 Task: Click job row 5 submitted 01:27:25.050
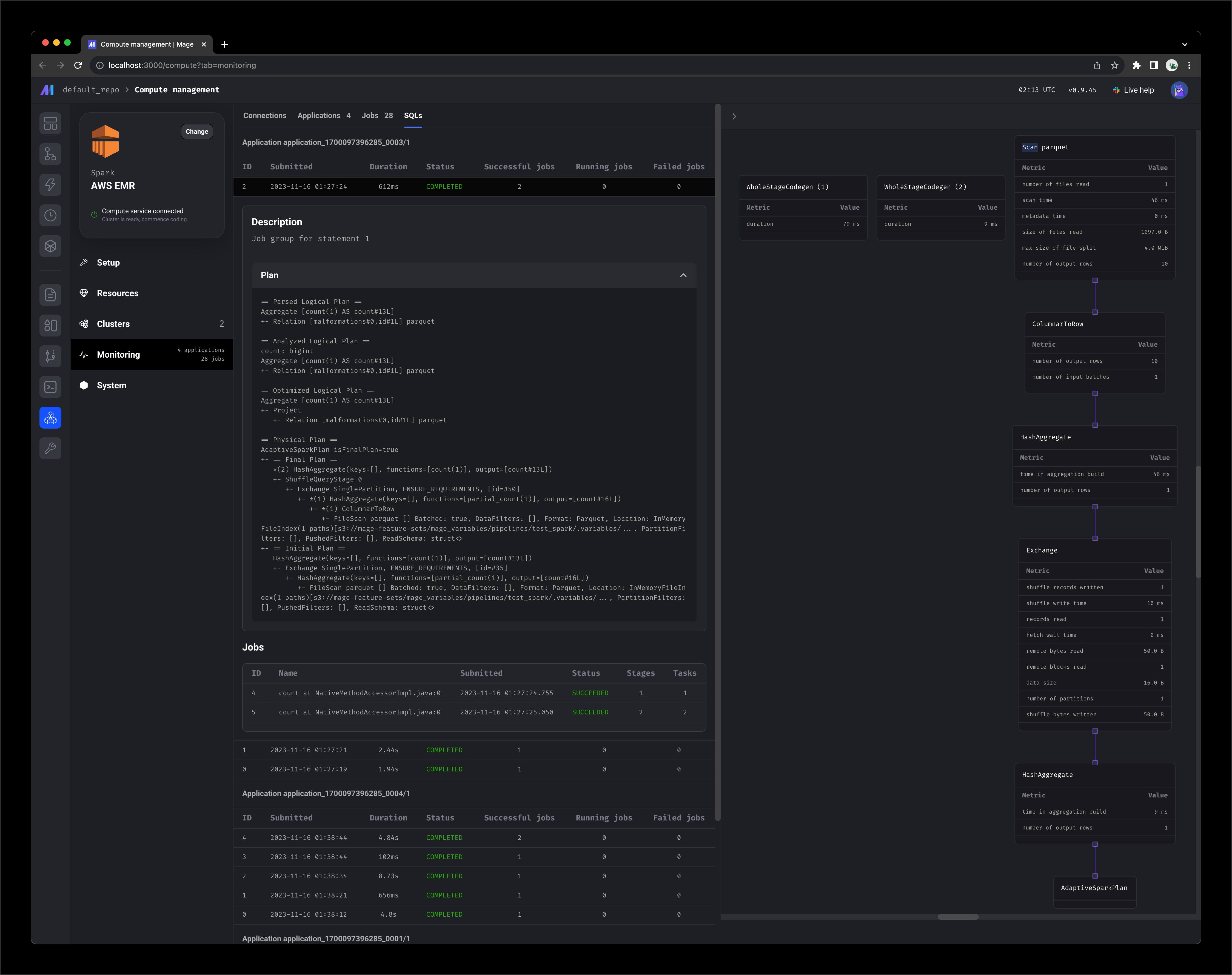(474, 712)
